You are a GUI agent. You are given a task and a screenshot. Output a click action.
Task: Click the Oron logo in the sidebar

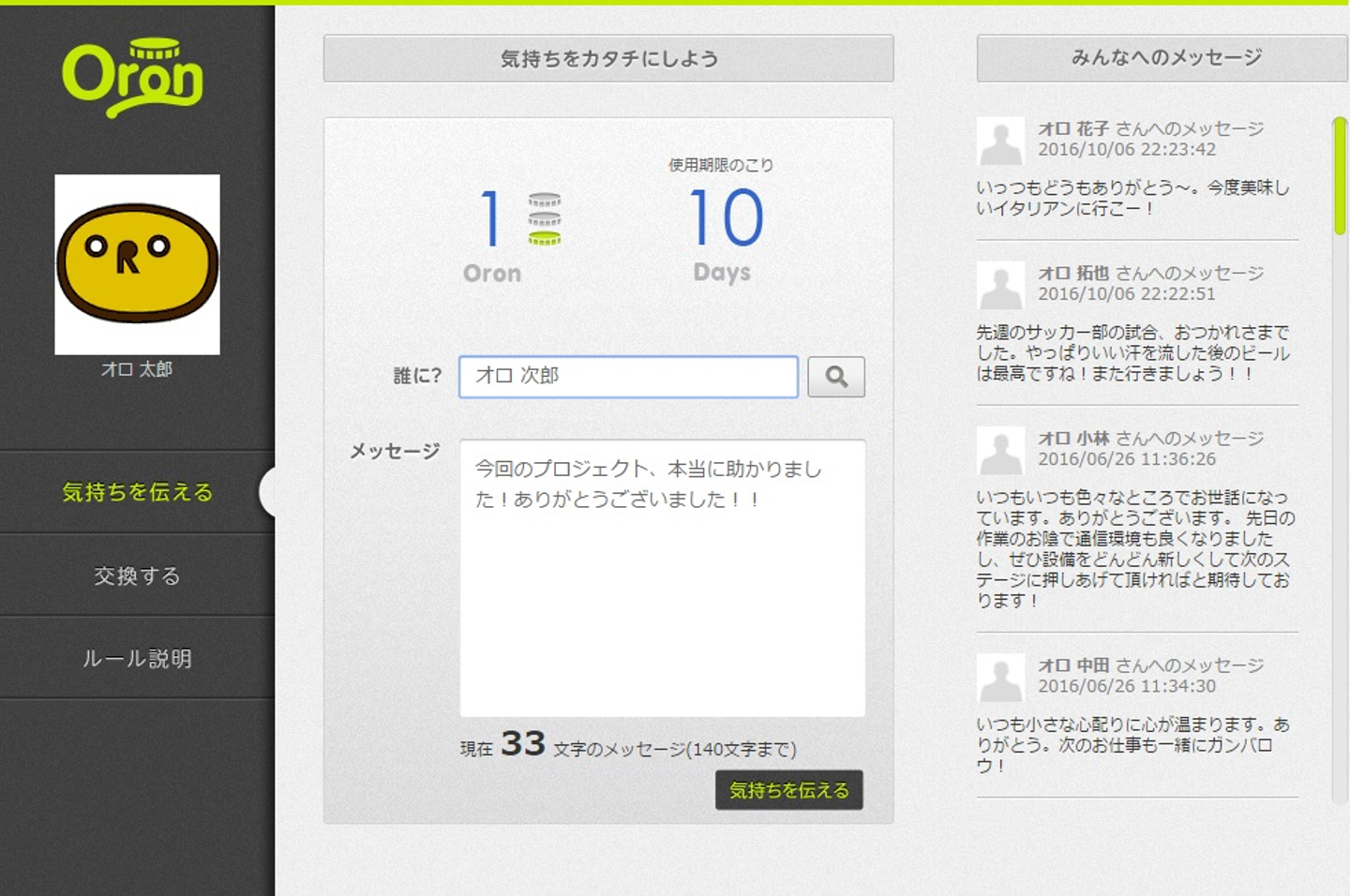[x=132, y=78]
